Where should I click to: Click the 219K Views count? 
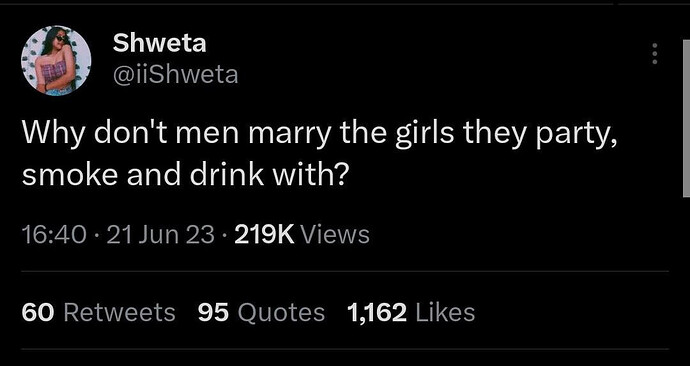click(x=302, y=234)
